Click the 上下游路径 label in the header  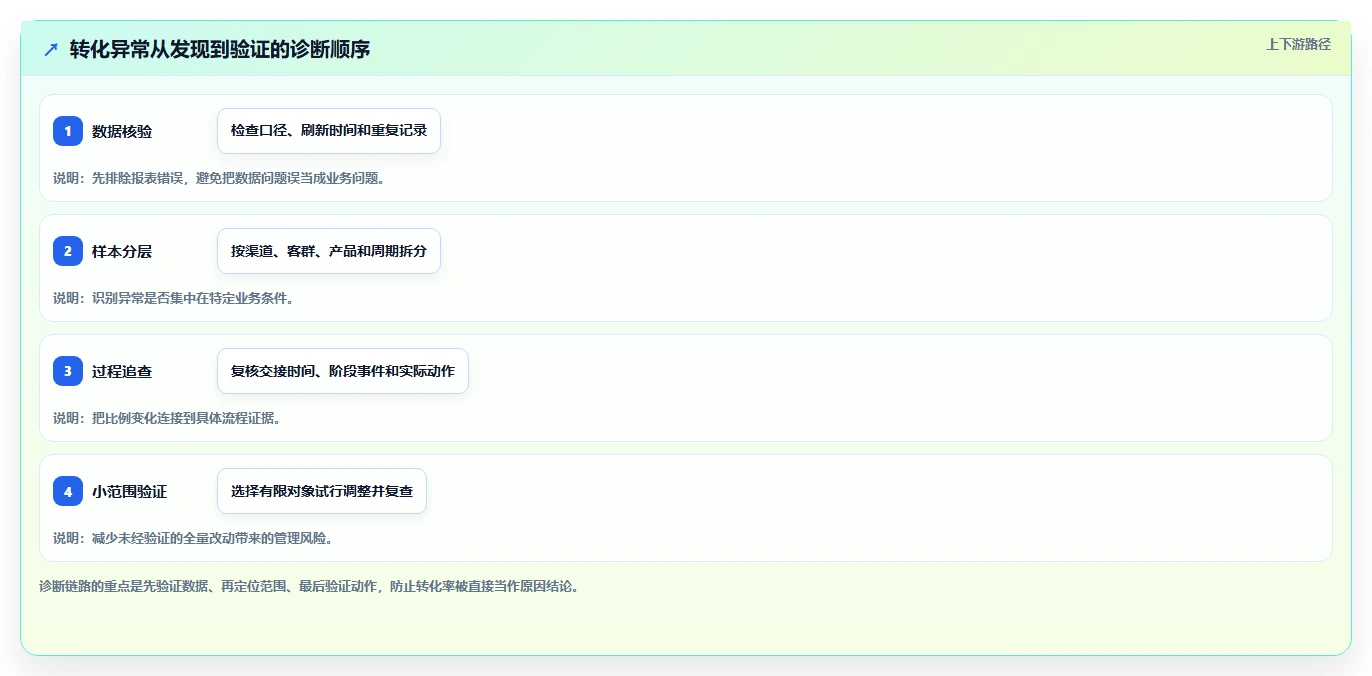(x=1298, y=44)
